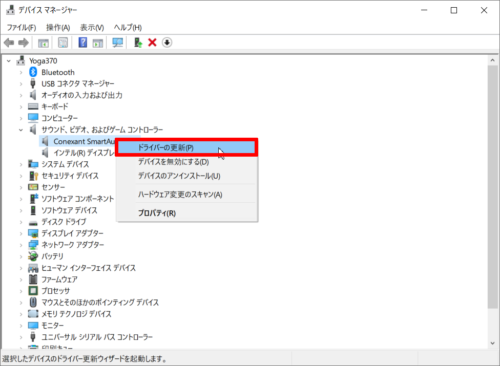Click the コンピューター monitor icon
The height and width of the screenshot is (366, 500).
point(33,118)
